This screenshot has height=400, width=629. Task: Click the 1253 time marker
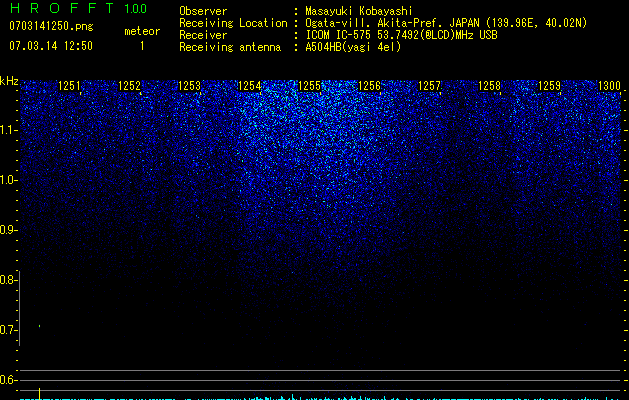[189, 86]
